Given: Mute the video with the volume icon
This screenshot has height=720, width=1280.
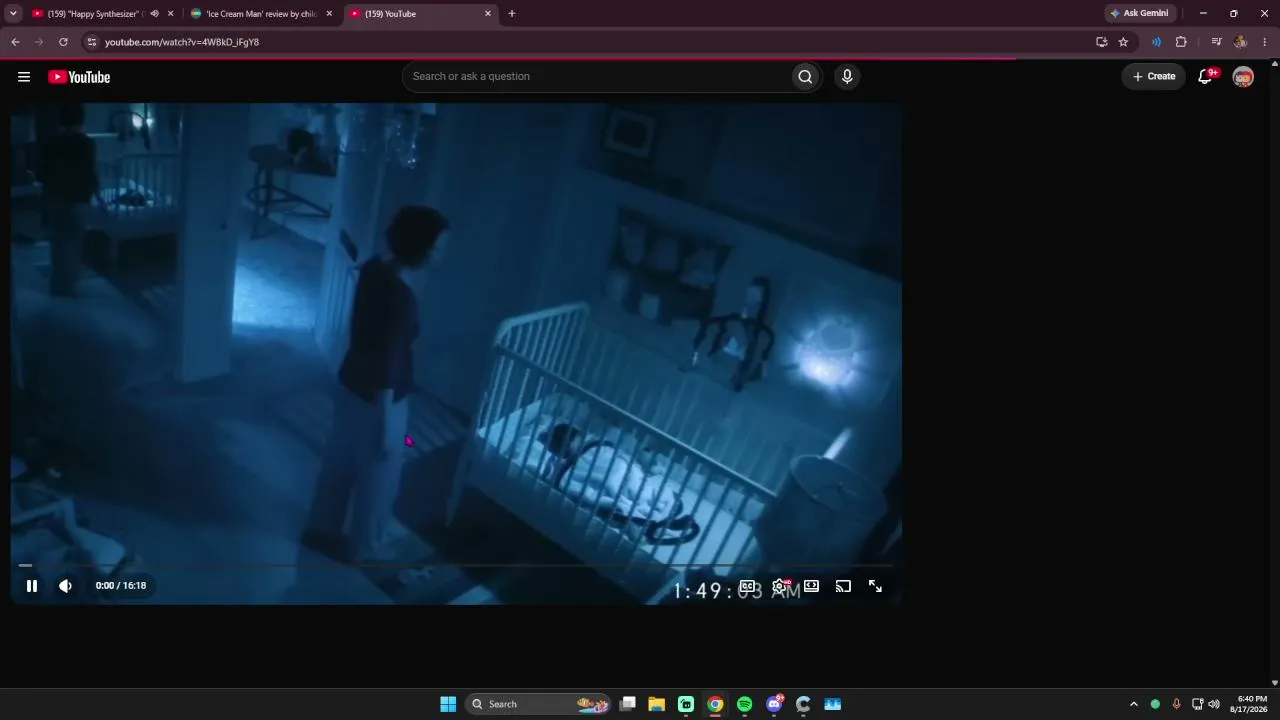Looking at the screenshot, I should pyautogui.click(x=66, y=586).
